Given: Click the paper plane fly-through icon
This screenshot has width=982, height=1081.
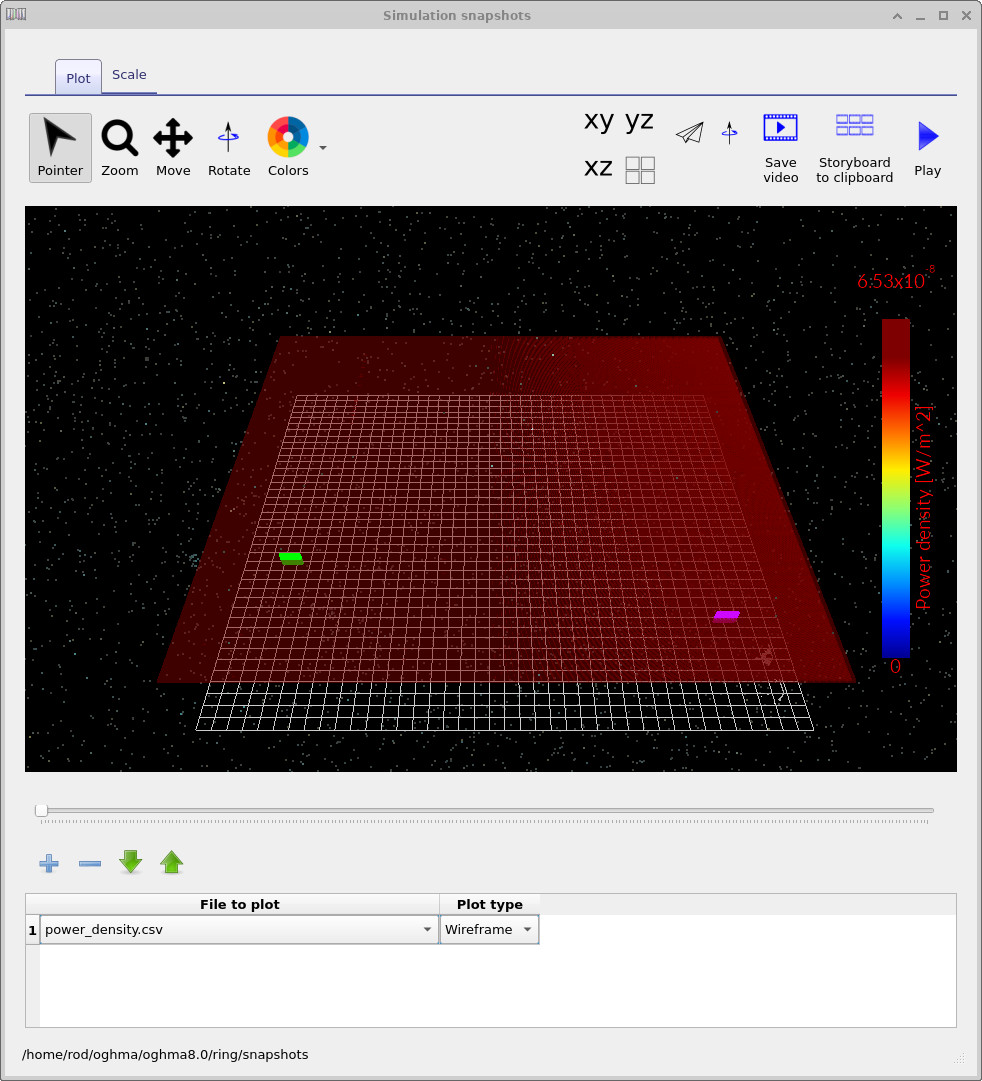Looking at the screenshot, I should 690,131.
